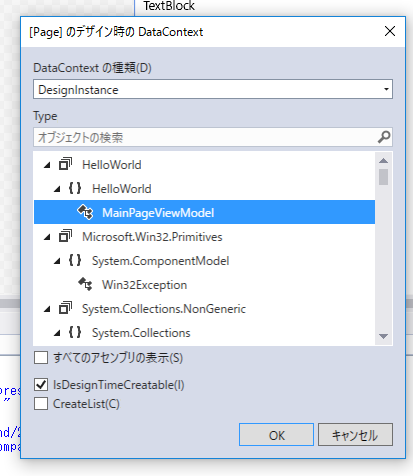Click the System.Collections.NonGeneric assembly icon

point(65,308)
